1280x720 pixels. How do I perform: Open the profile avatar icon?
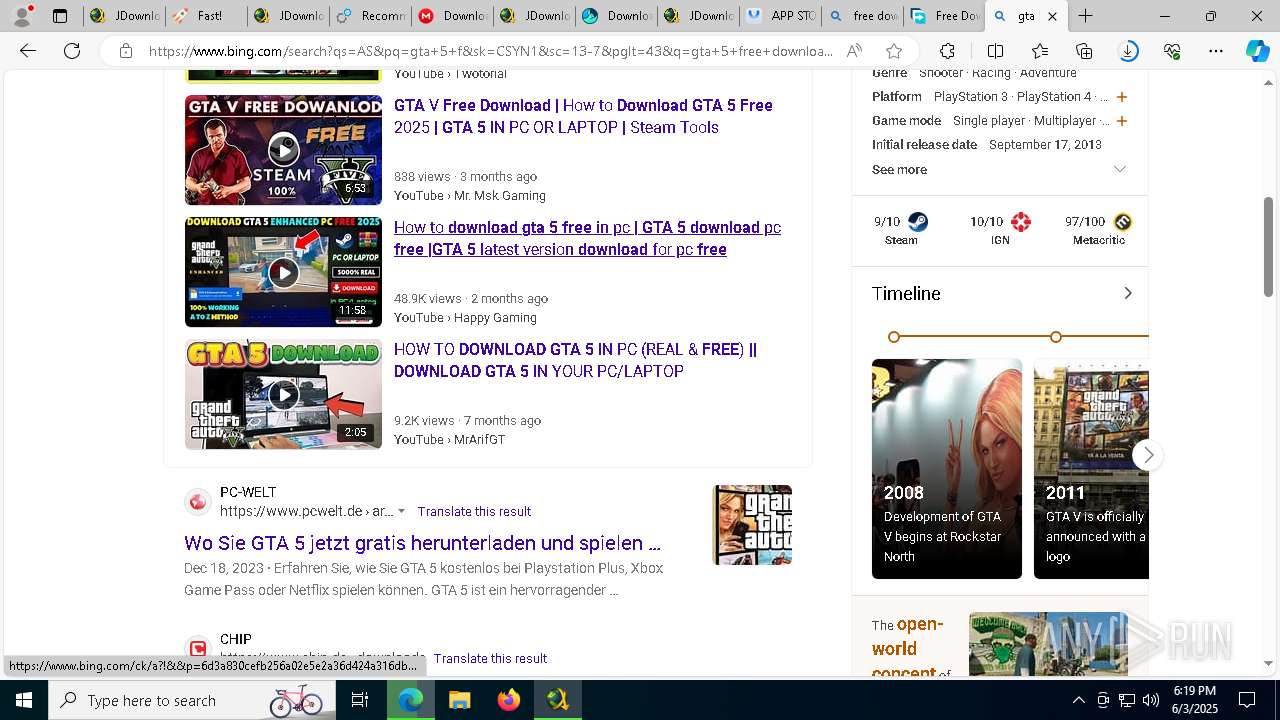point(24,16)
